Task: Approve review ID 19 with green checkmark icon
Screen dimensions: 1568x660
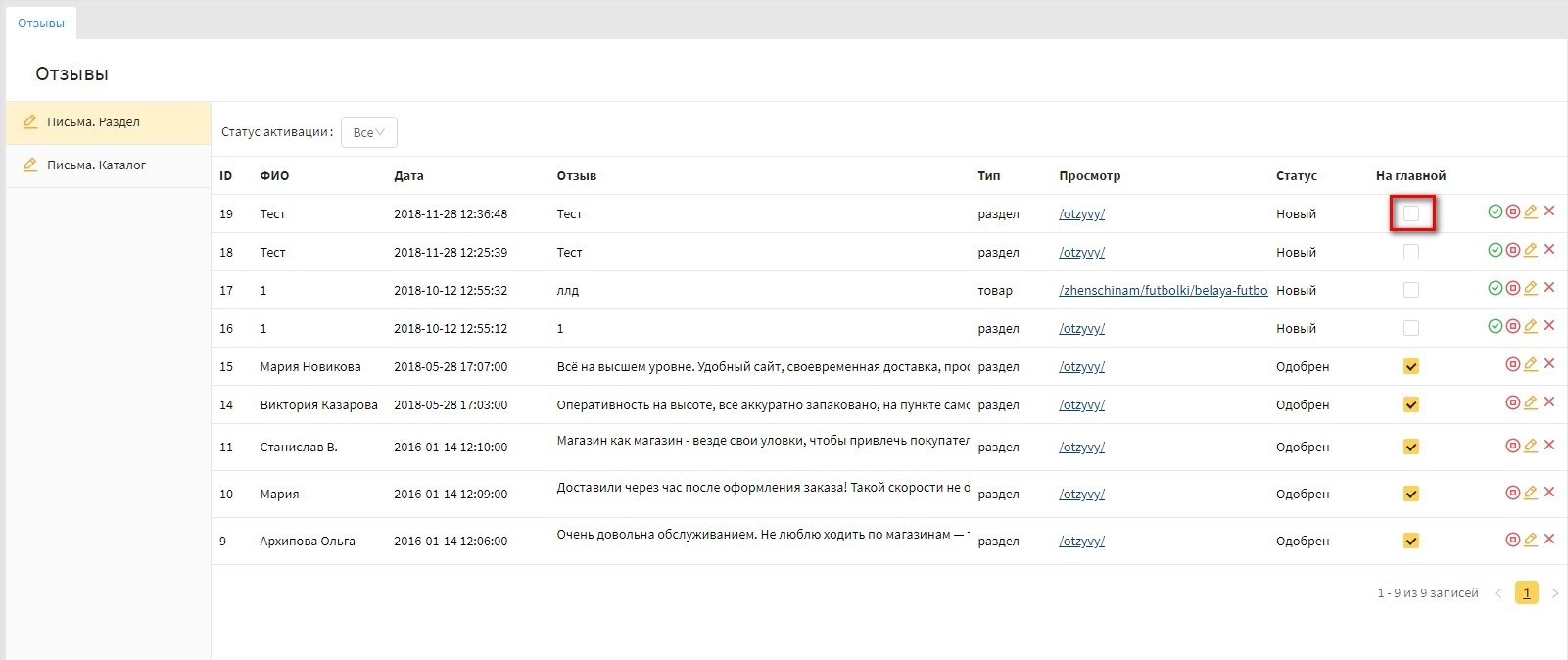Action: pyautogui.click(x=1495, y=212)
